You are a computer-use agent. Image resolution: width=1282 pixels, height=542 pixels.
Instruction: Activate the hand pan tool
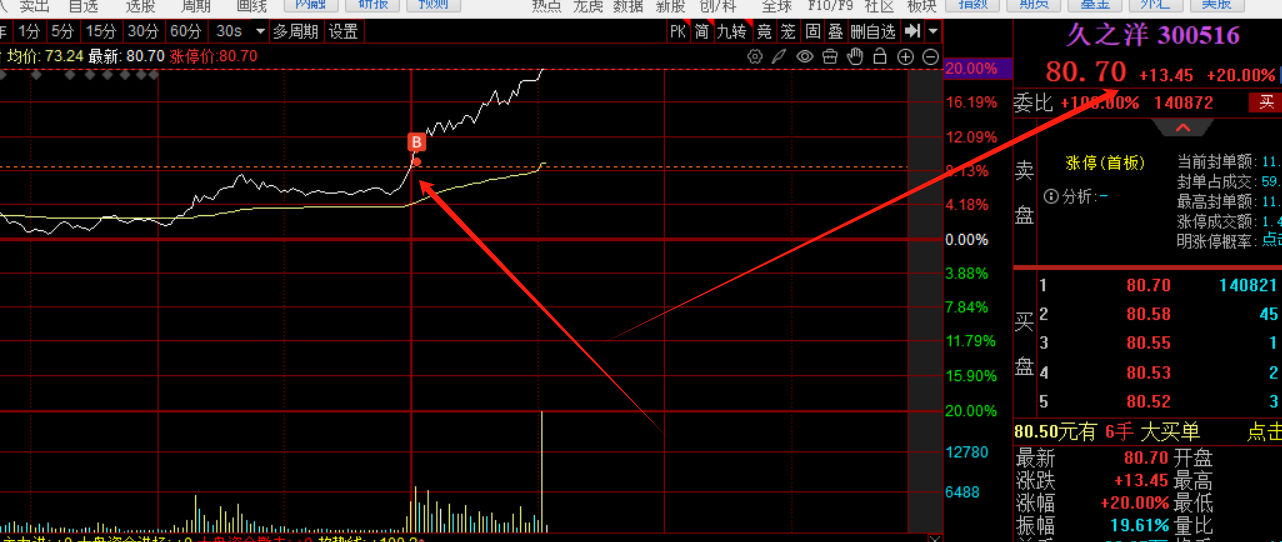pos(855,57)
